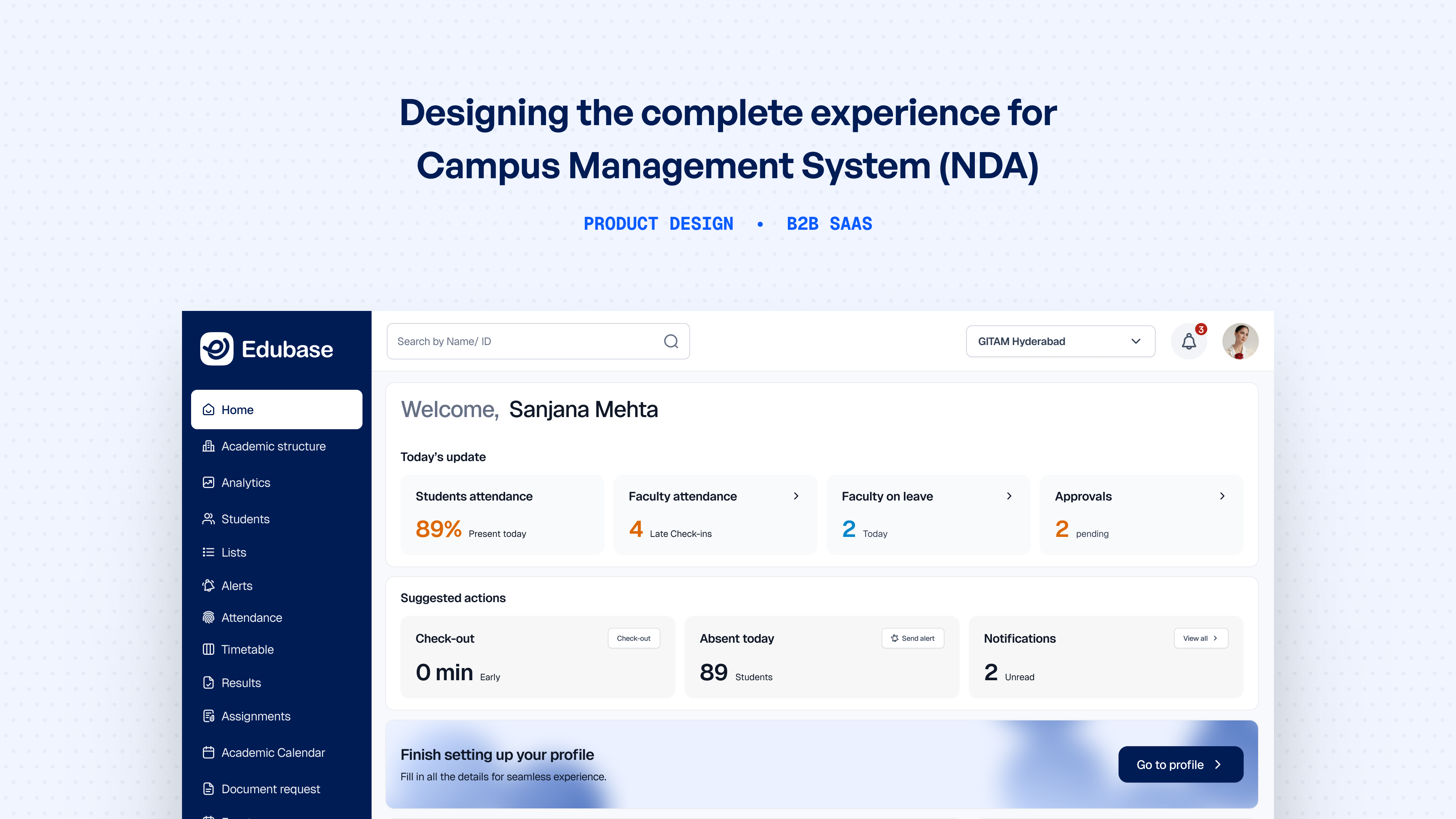Click the Alerts icon in sidebar
Viewport: 1456px width, 819px height.
coord(209,585)
